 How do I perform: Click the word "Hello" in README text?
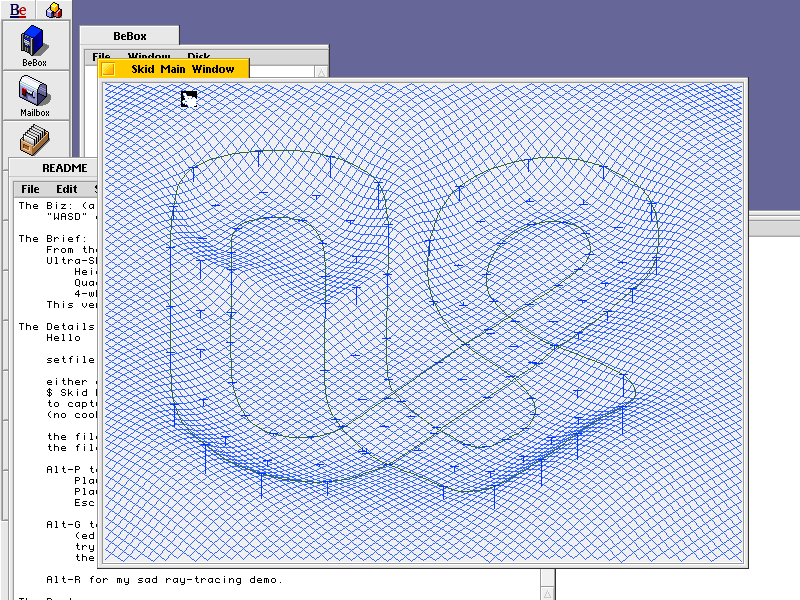(63, 338)
